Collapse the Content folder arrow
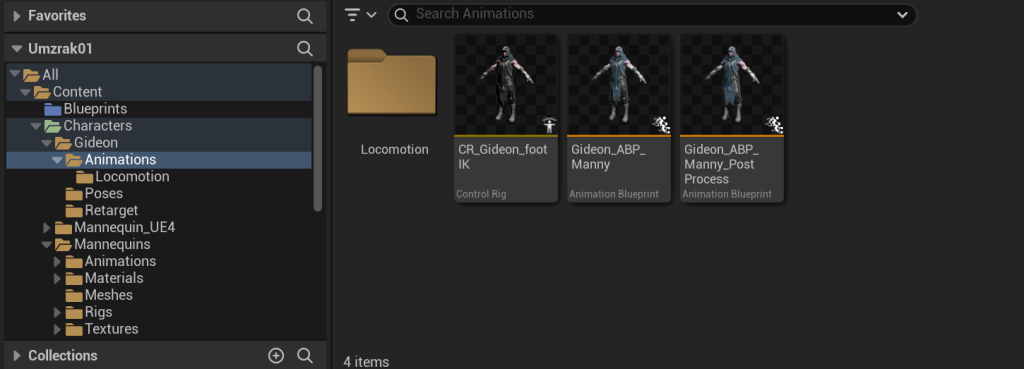 point(25,91)
